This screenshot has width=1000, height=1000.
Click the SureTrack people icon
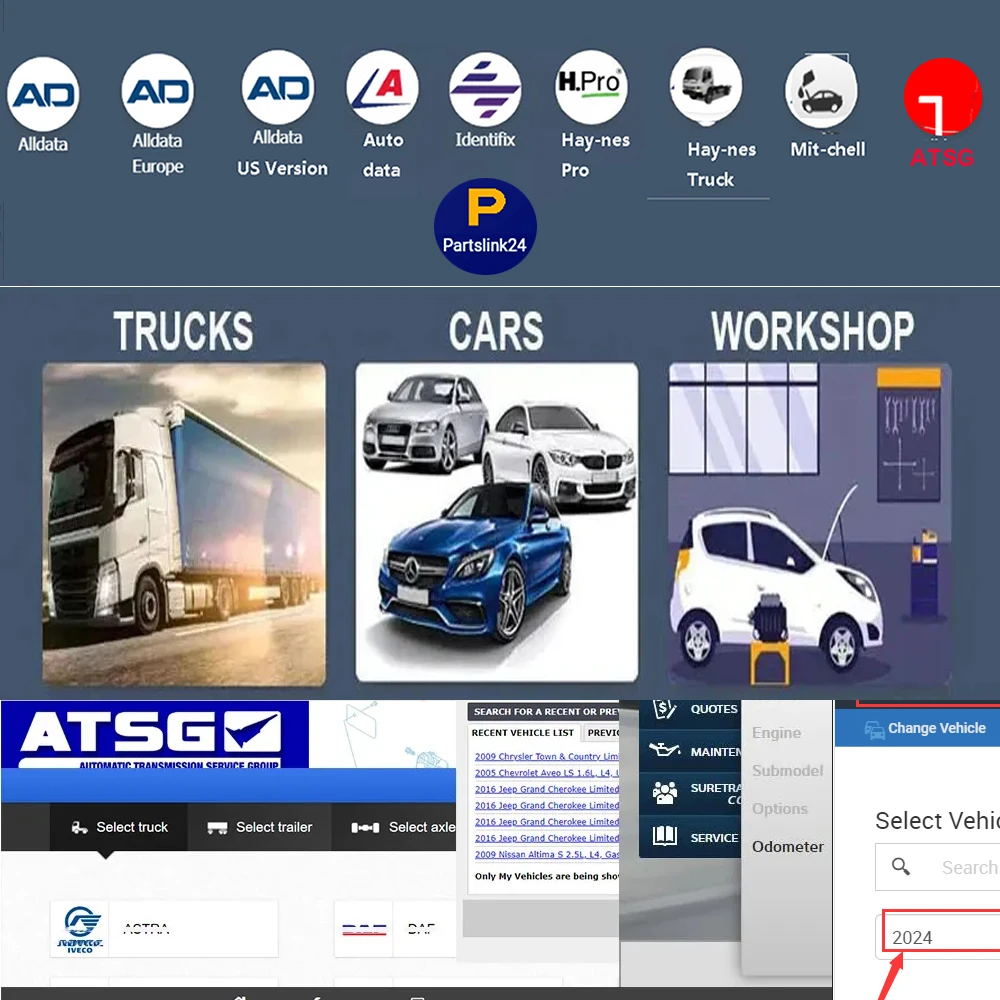[x=665, y=793]
